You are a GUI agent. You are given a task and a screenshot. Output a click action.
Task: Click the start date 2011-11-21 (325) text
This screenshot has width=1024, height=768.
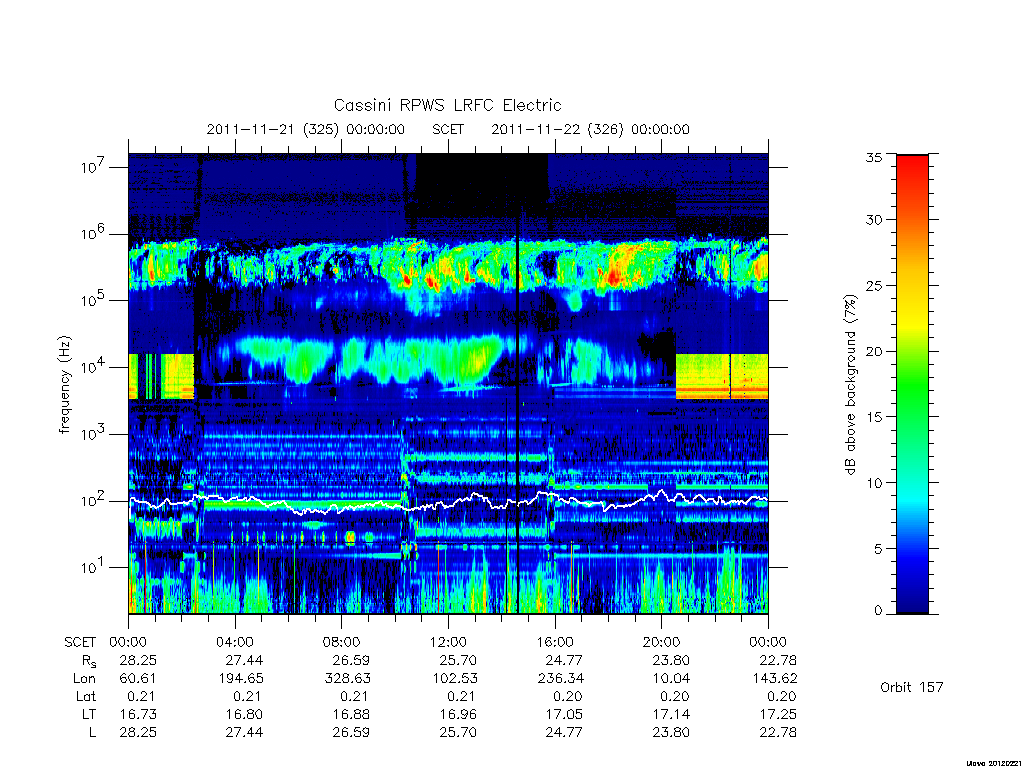pos(272,129)
